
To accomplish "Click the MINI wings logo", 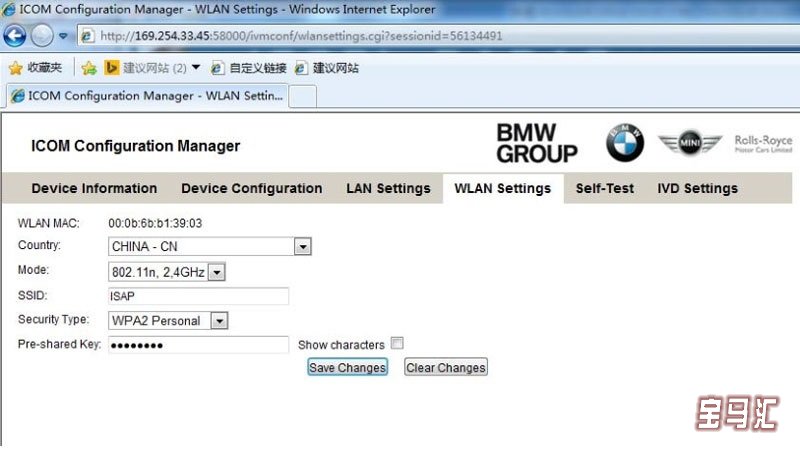I will 690,142.
